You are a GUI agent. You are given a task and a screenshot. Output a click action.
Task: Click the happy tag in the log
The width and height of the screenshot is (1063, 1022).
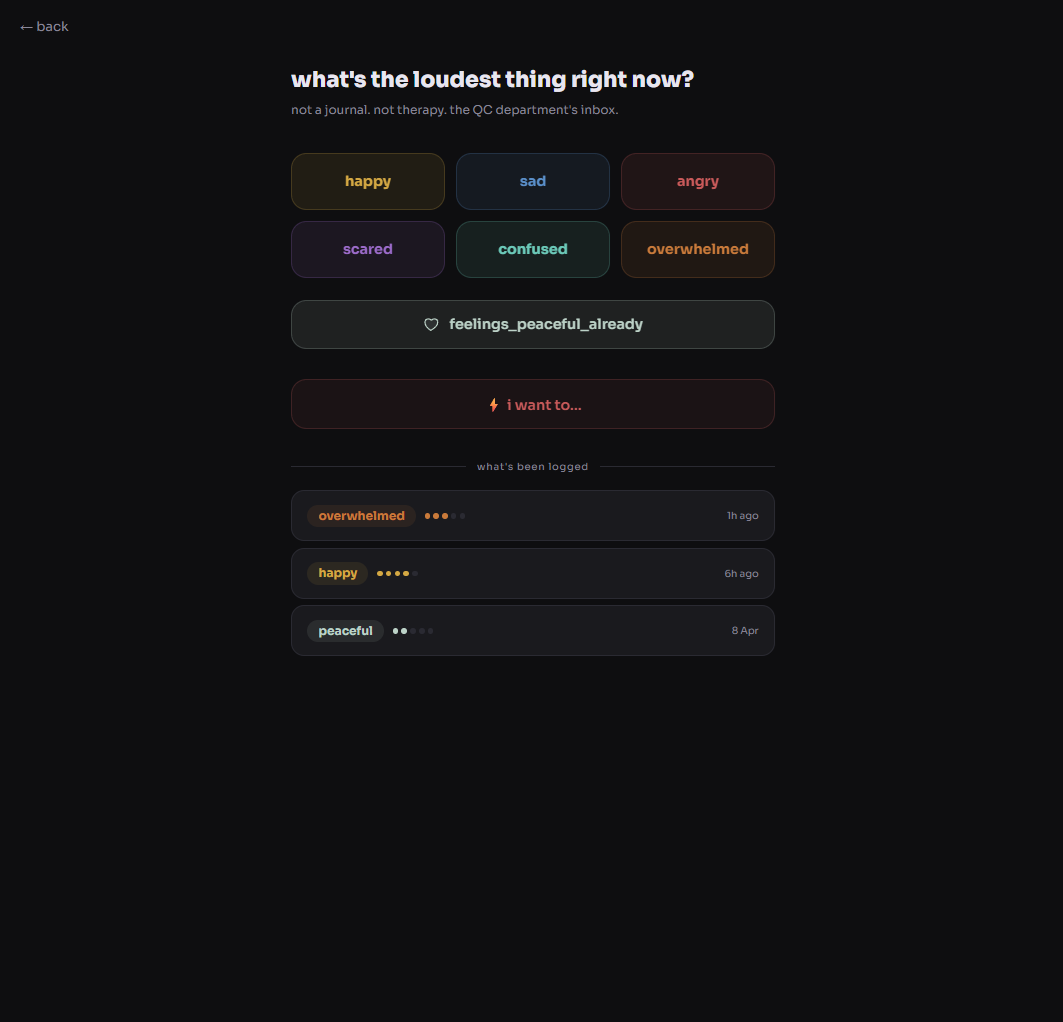tap(338, 574)
